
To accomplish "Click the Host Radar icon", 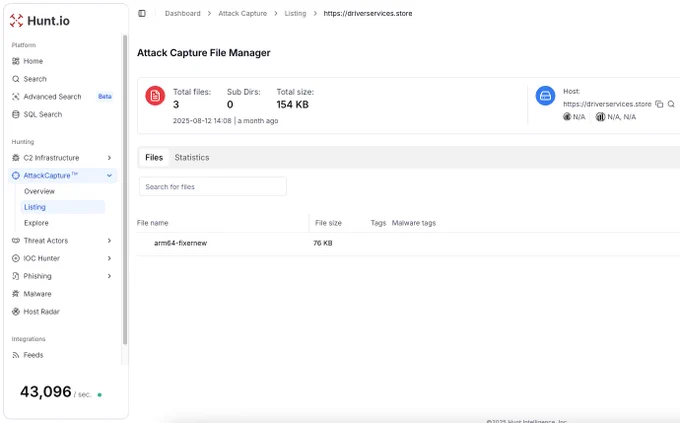I will click(x=16, y=312).
